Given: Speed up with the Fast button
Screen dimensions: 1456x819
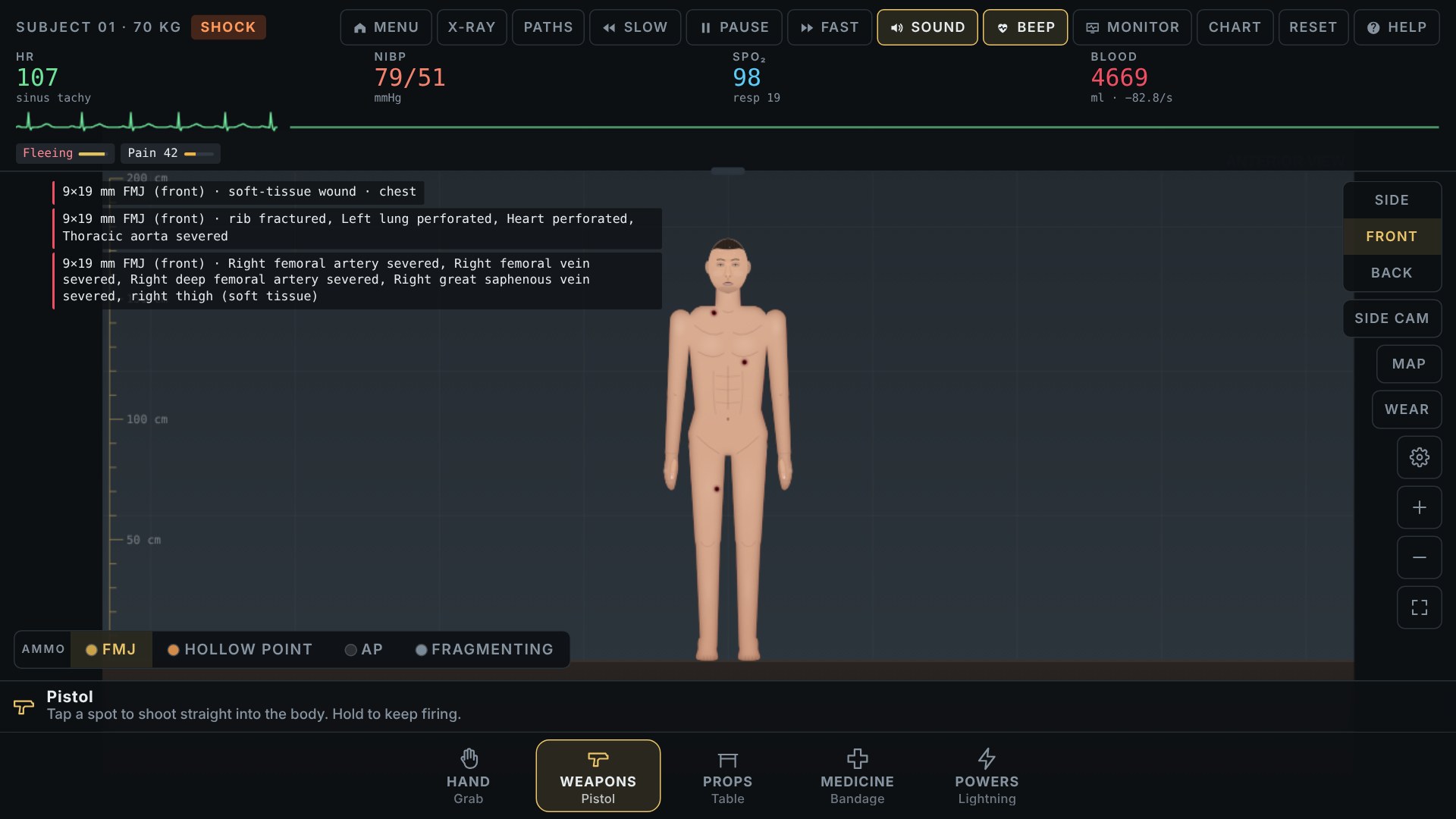Looking at the screenshot, I should [830, 27].
